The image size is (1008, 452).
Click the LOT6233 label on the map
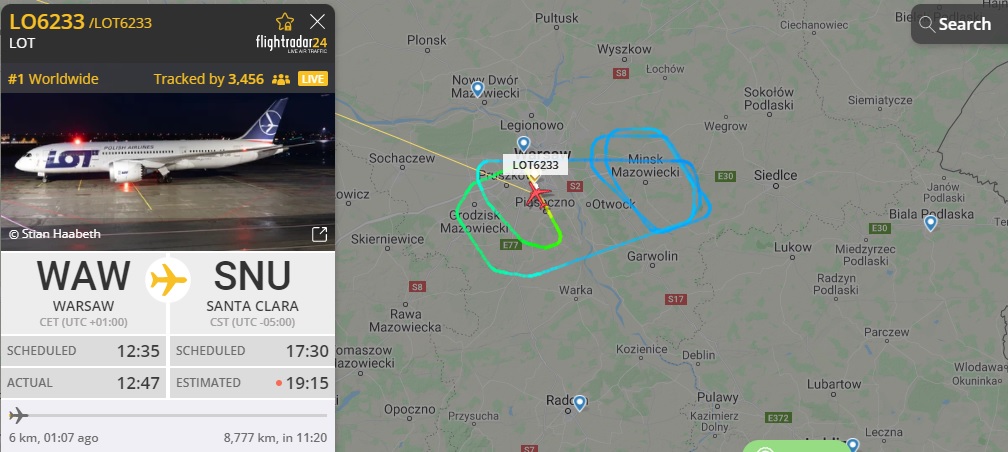pos(535,165)
